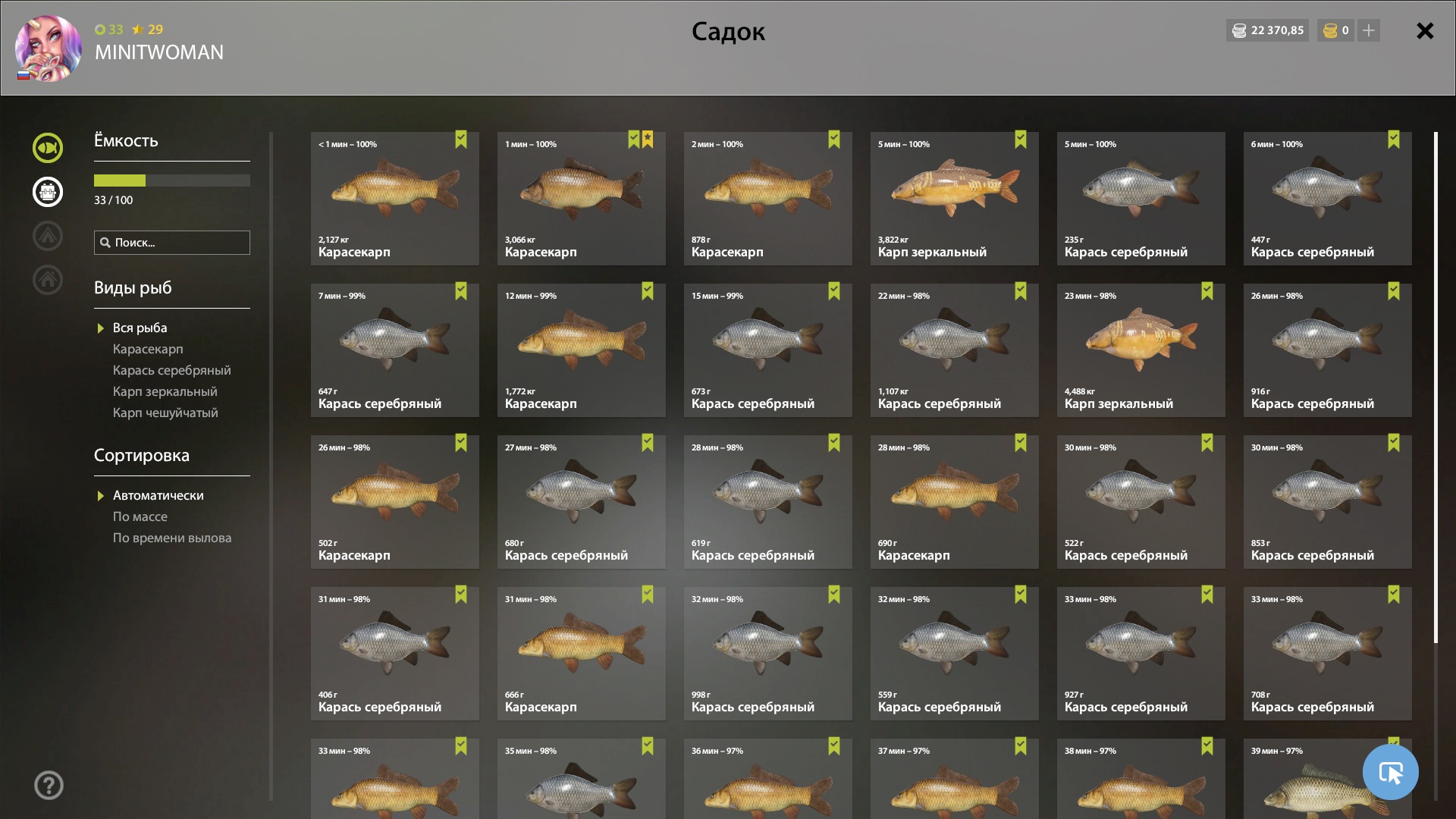Select sorting by mass (По массе)
The width and height of the screenshot is (1456, 819).
point(140,516)
